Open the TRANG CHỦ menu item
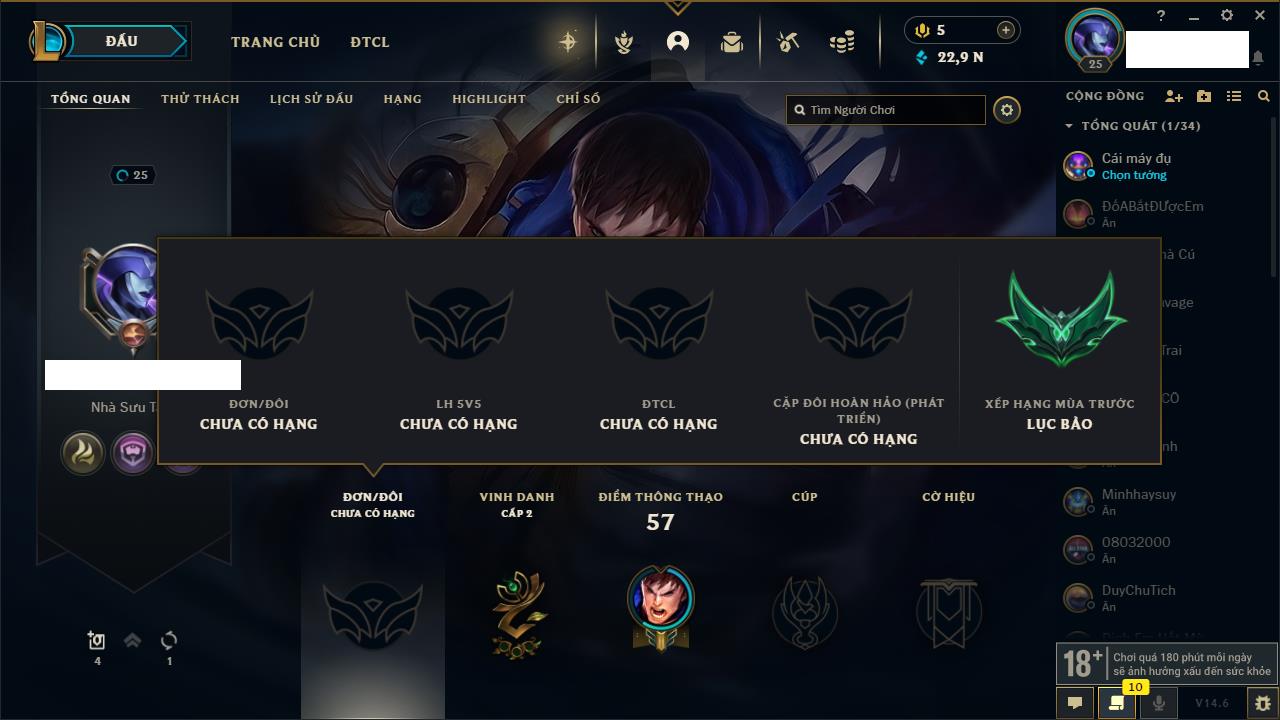This screenshot has width=1280, height=720. 275,42
